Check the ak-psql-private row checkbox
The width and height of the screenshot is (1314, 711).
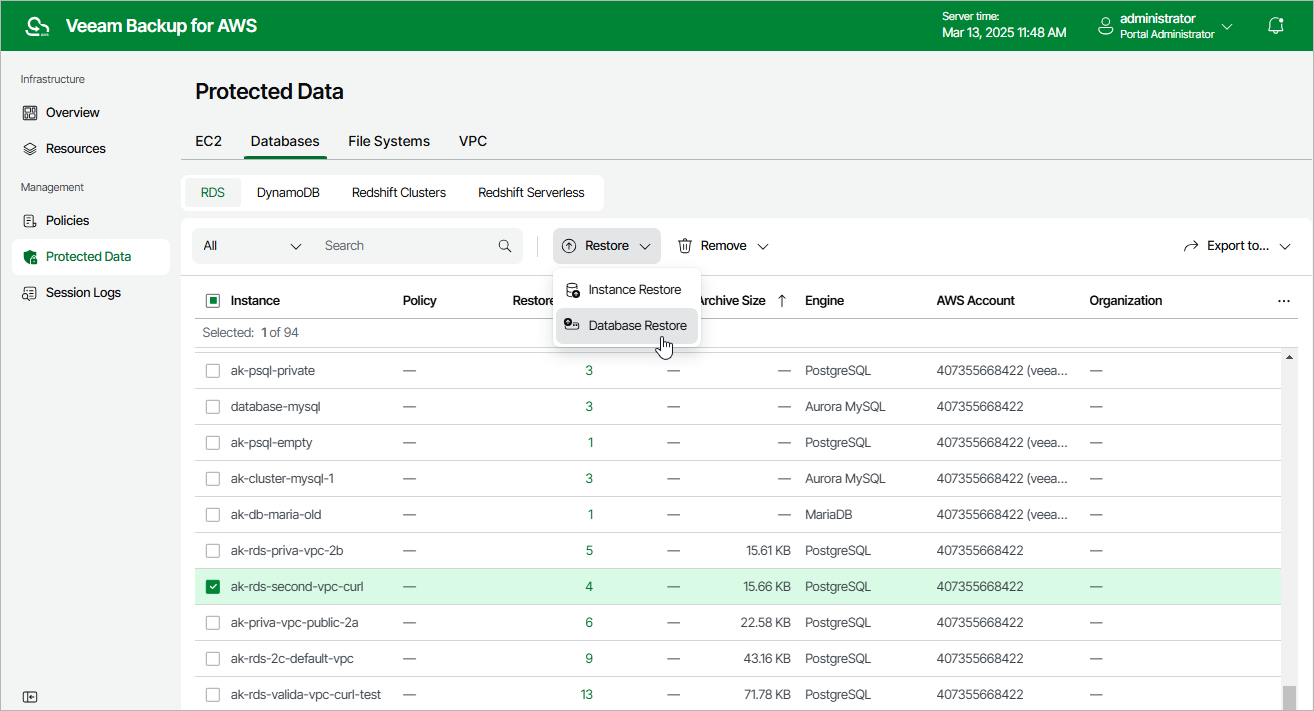pos(213,371)
